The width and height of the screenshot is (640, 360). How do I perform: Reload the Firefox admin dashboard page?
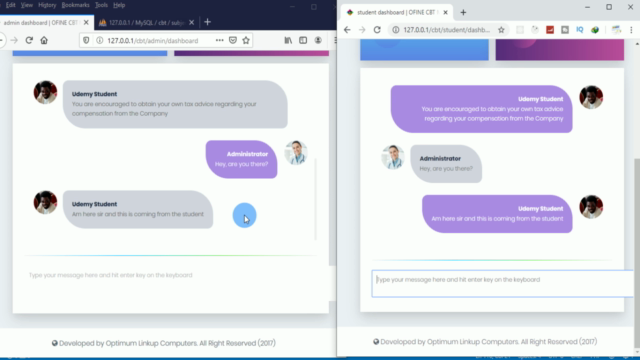[x=29, y=40]
